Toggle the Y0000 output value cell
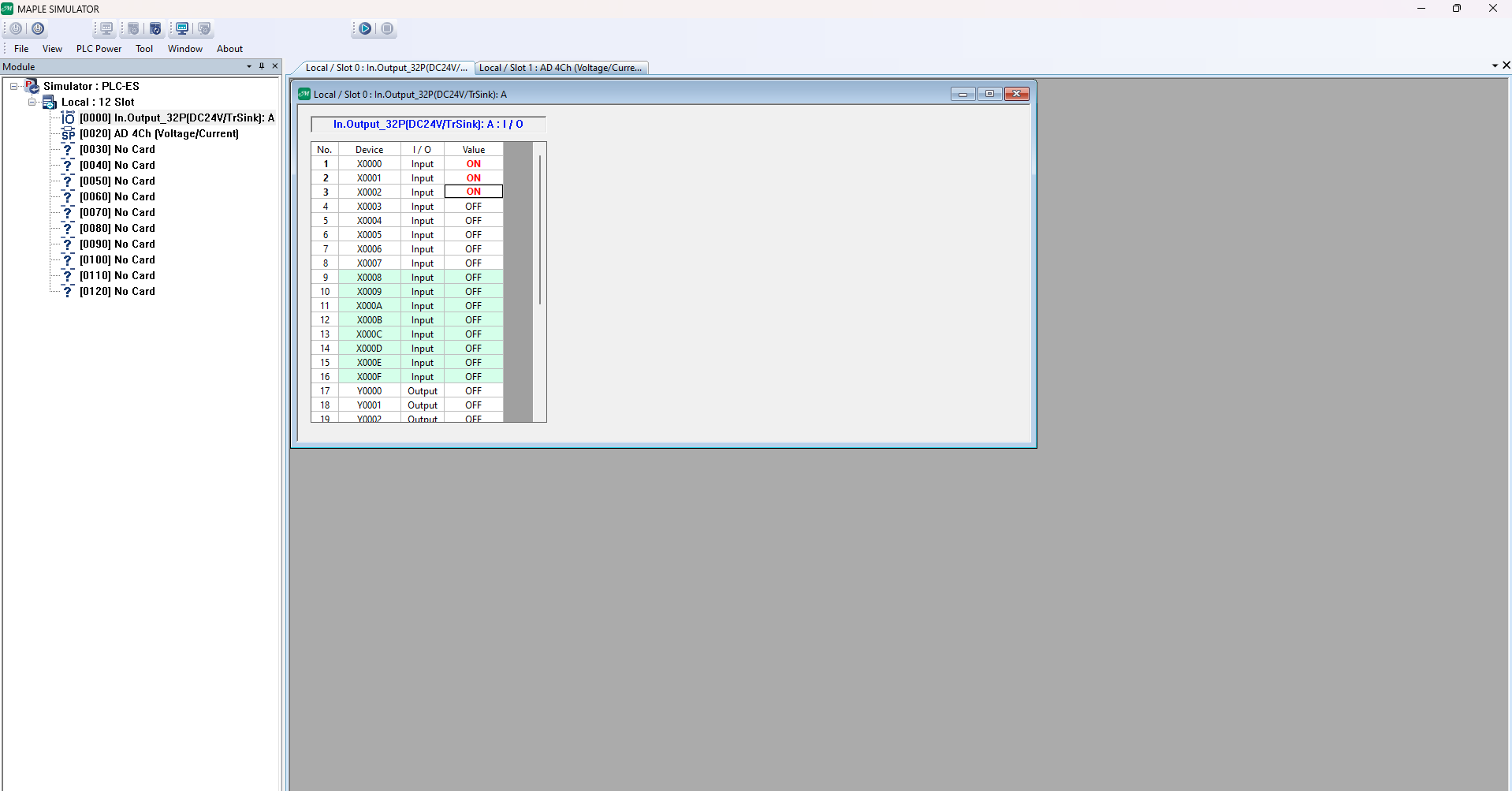This screenshot has width=1512, height=791. (x=473, y=391)
